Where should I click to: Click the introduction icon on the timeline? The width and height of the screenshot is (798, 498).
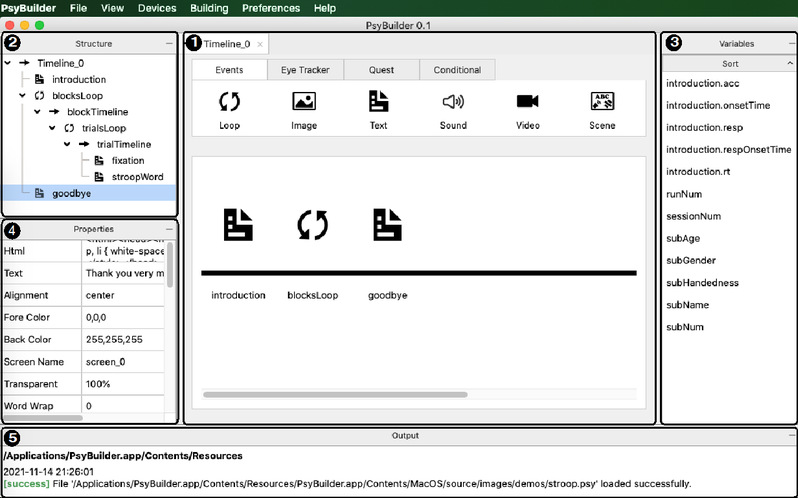(238, 225)
